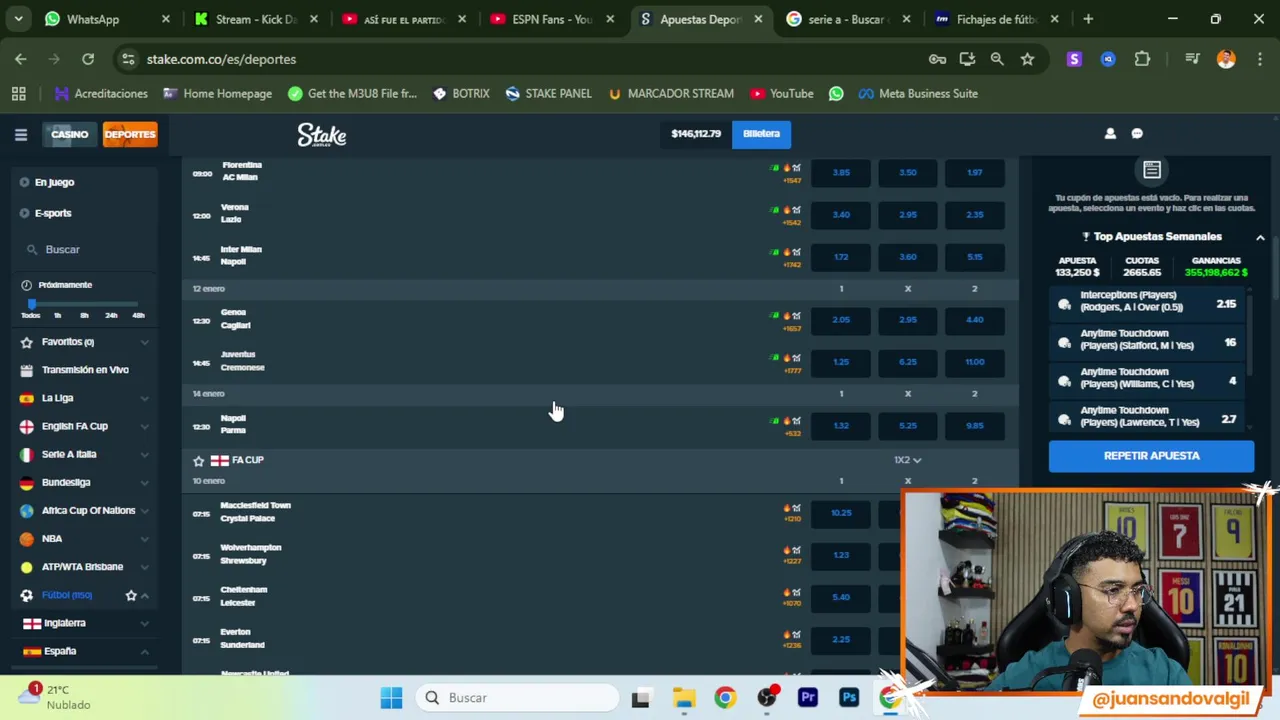Open the browser zoom magnifier icon

[997, 59]
